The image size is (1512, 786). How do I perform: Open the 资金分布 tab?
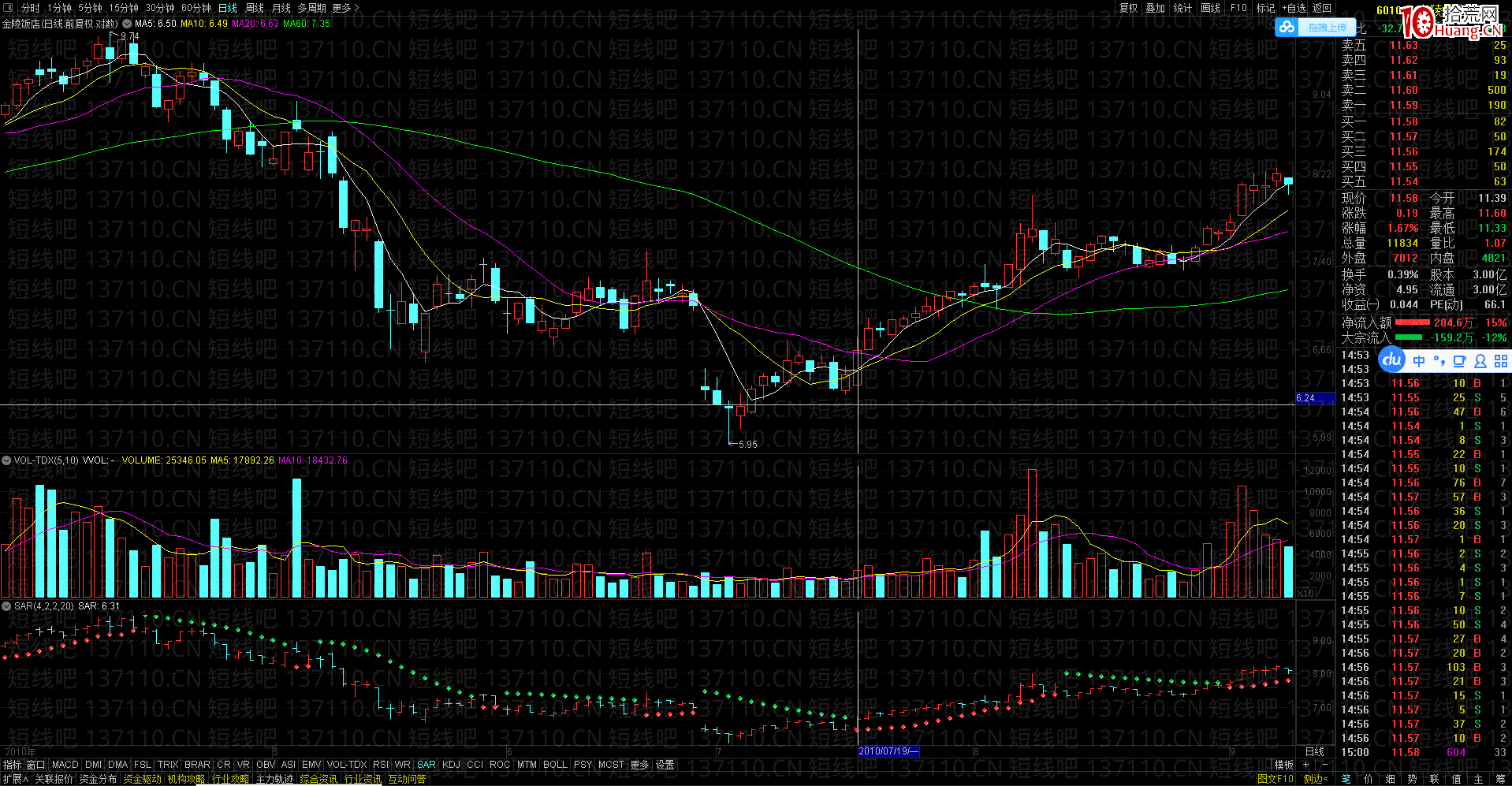tap(98, 779)
